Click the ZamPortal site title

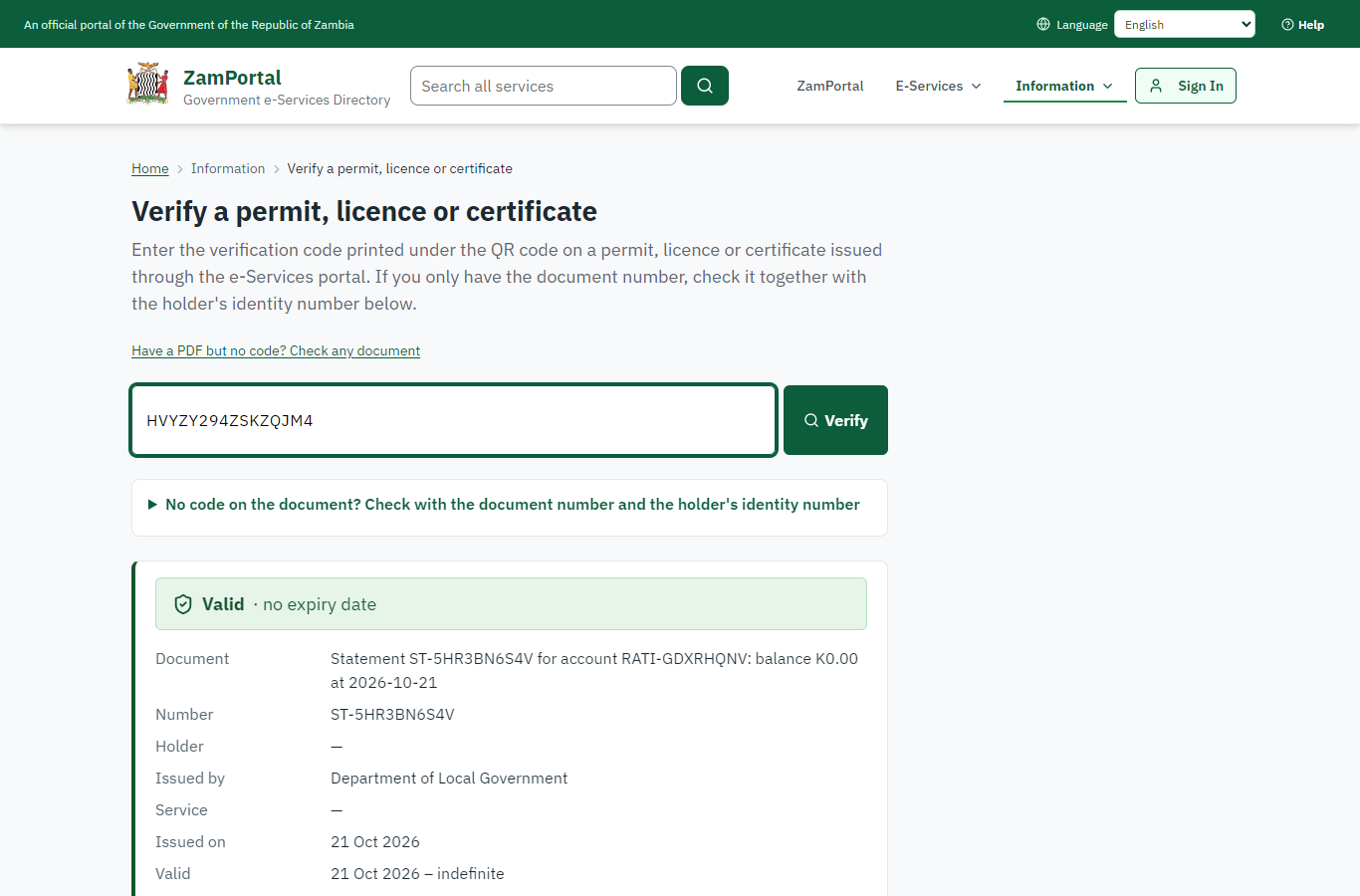click(232, 78)
